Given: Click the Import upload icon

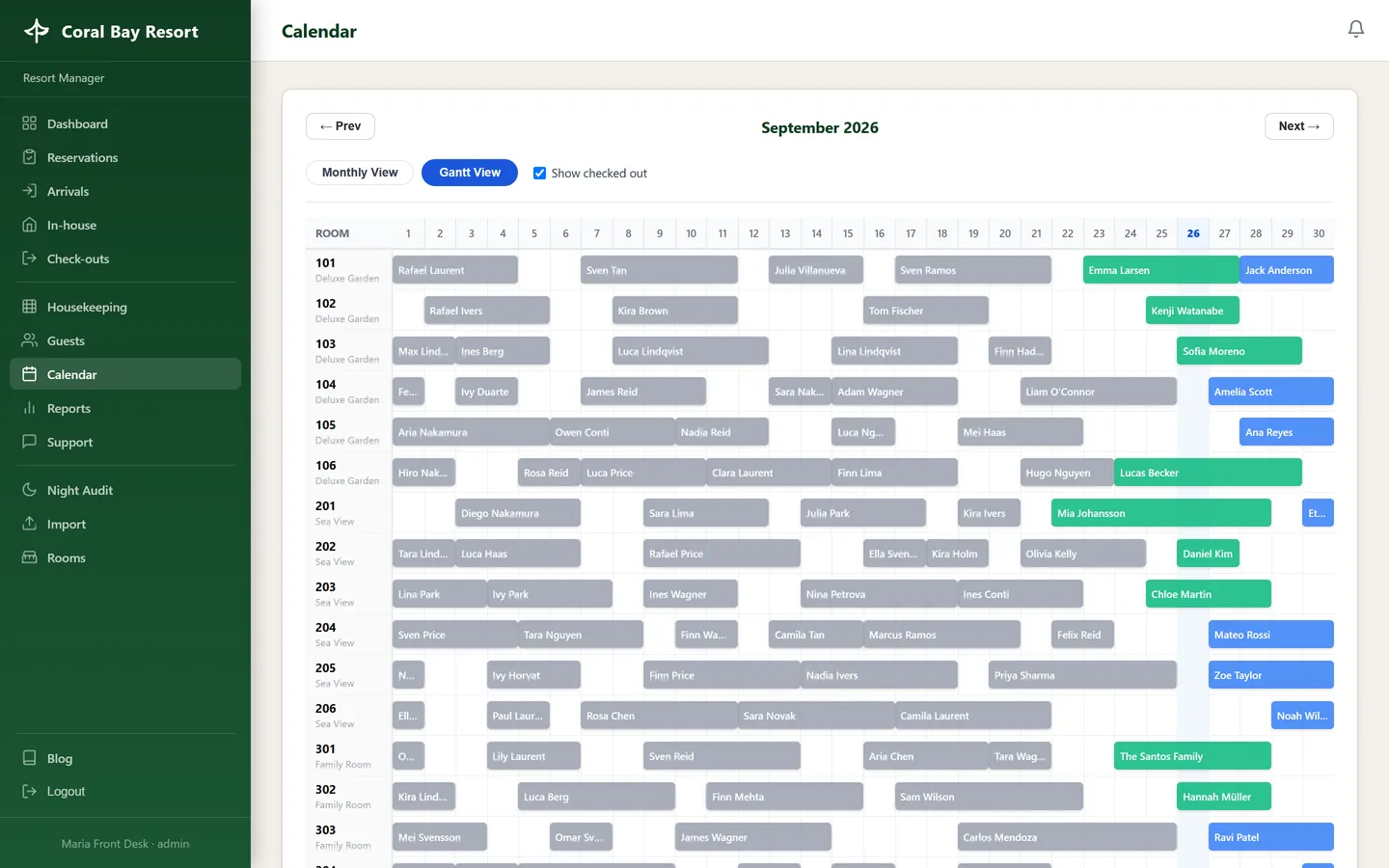Looking at the screenshot, I should pos(29,524).
